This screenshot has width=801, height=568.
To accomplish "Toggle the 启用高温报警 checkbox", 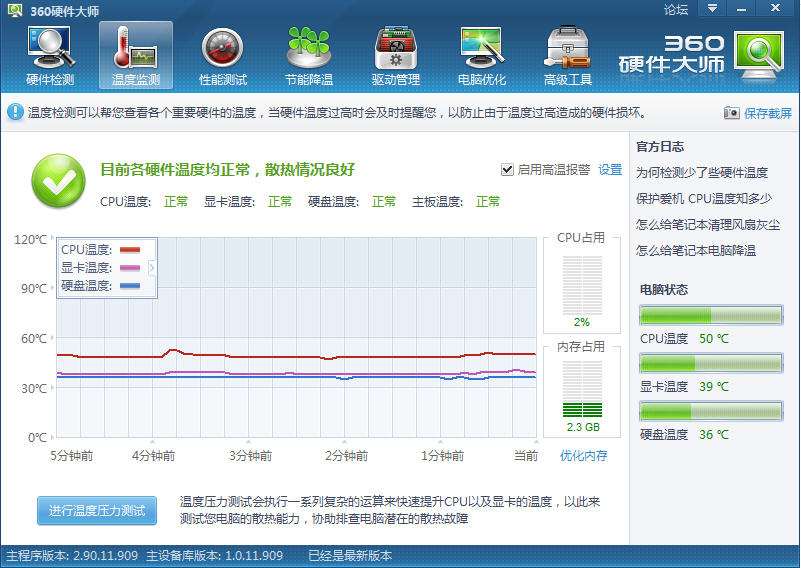I will pyautogui.click(x=507, y=170).
